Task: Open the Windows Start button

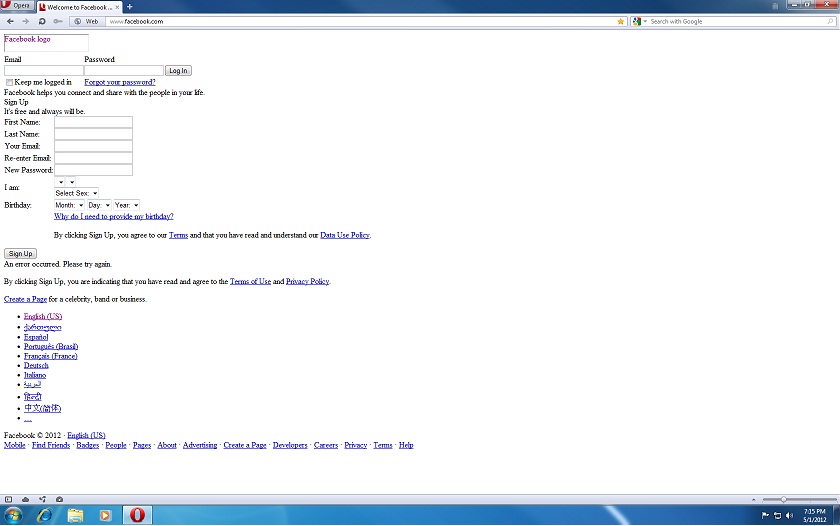Action: point(13,515)
